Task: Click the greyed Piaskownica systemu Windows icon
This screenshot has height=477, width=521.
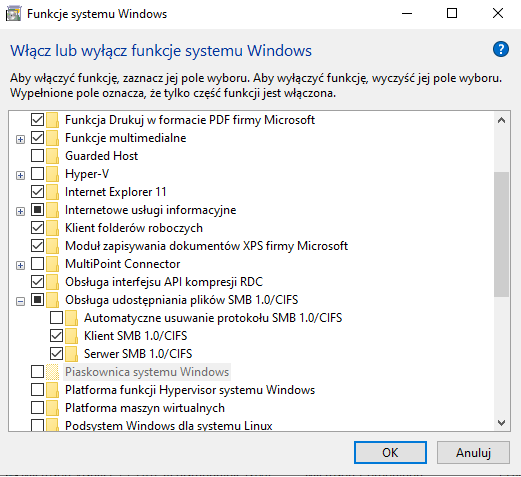Action: point(52,372)
